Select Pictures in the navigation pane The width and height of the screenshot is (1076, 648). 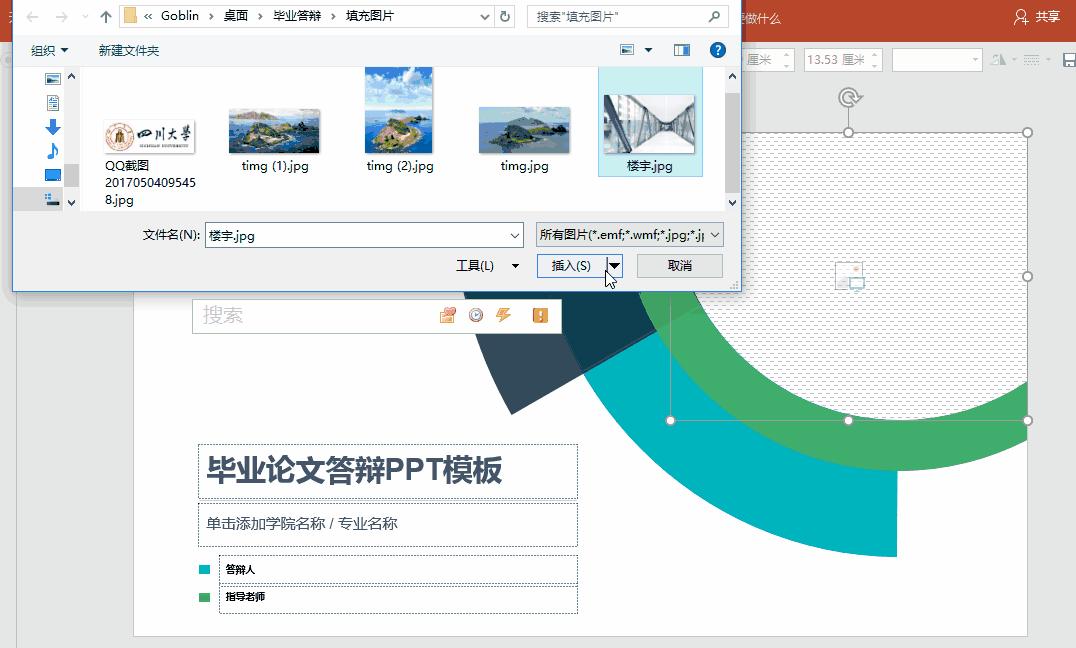click(53, 79)
